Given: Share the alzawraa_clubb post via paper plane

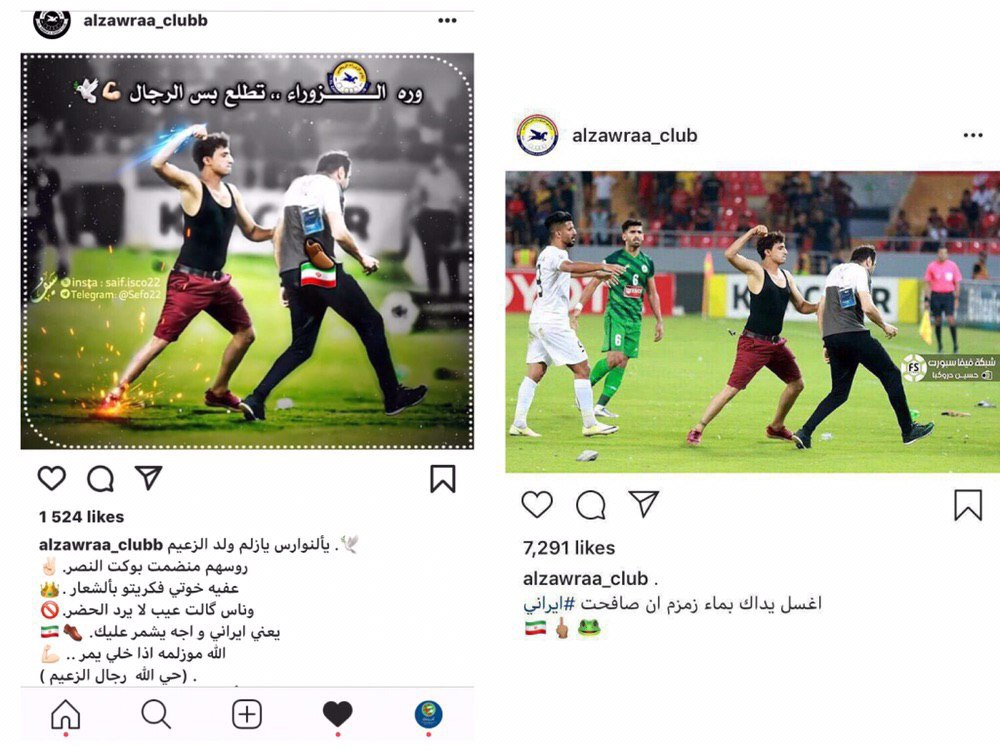Looking at the screenshot, I should coord(149,478).
